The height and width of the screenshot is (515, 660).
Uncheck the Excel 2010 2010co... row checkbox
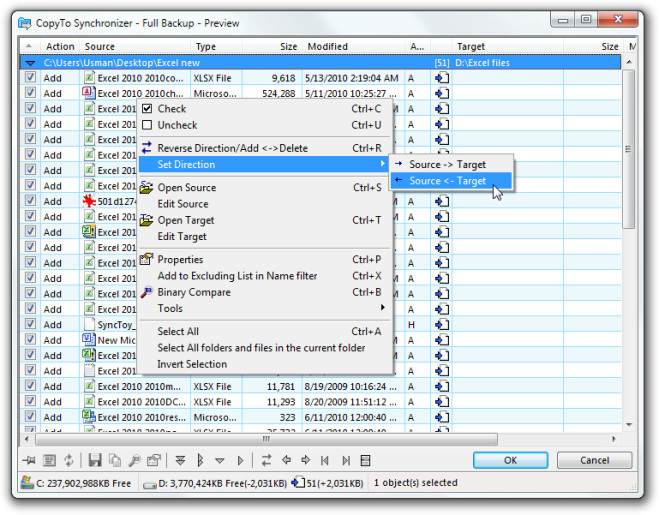30,77
